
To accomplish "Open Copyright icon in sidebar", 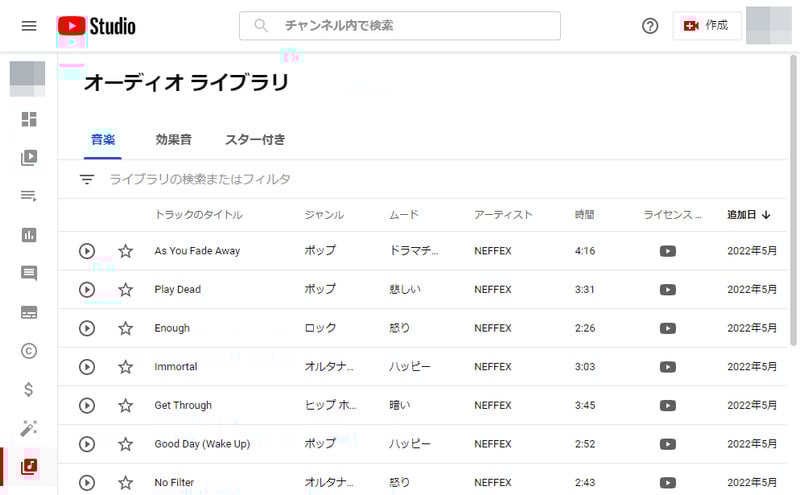I will [x=29, y=351].
